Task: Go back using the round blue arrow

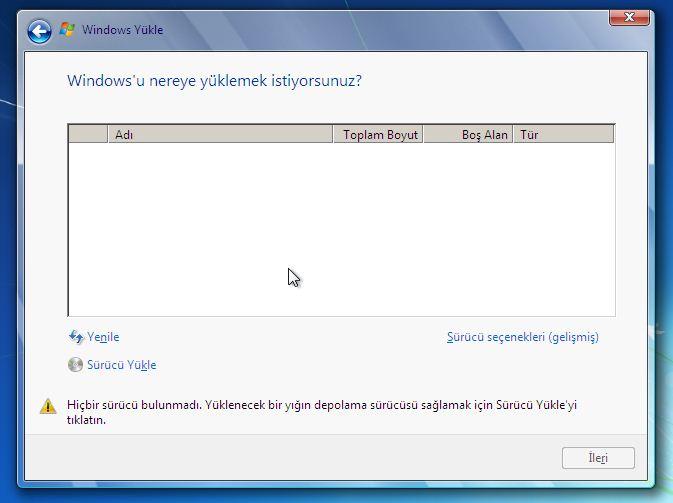Action: [39, 31]
